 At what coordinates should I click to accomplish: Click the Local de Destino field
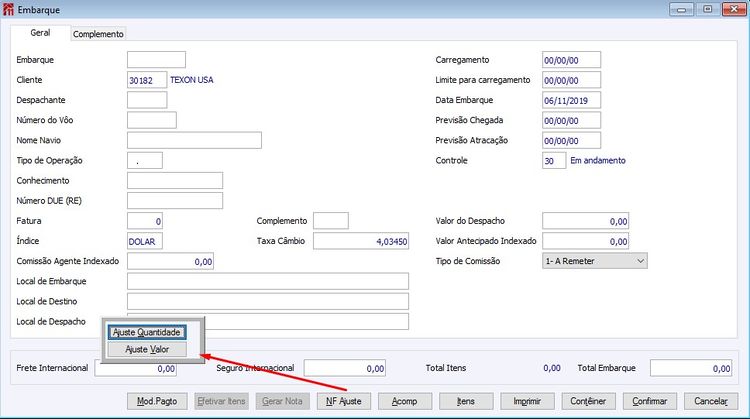tap(268, 301)
